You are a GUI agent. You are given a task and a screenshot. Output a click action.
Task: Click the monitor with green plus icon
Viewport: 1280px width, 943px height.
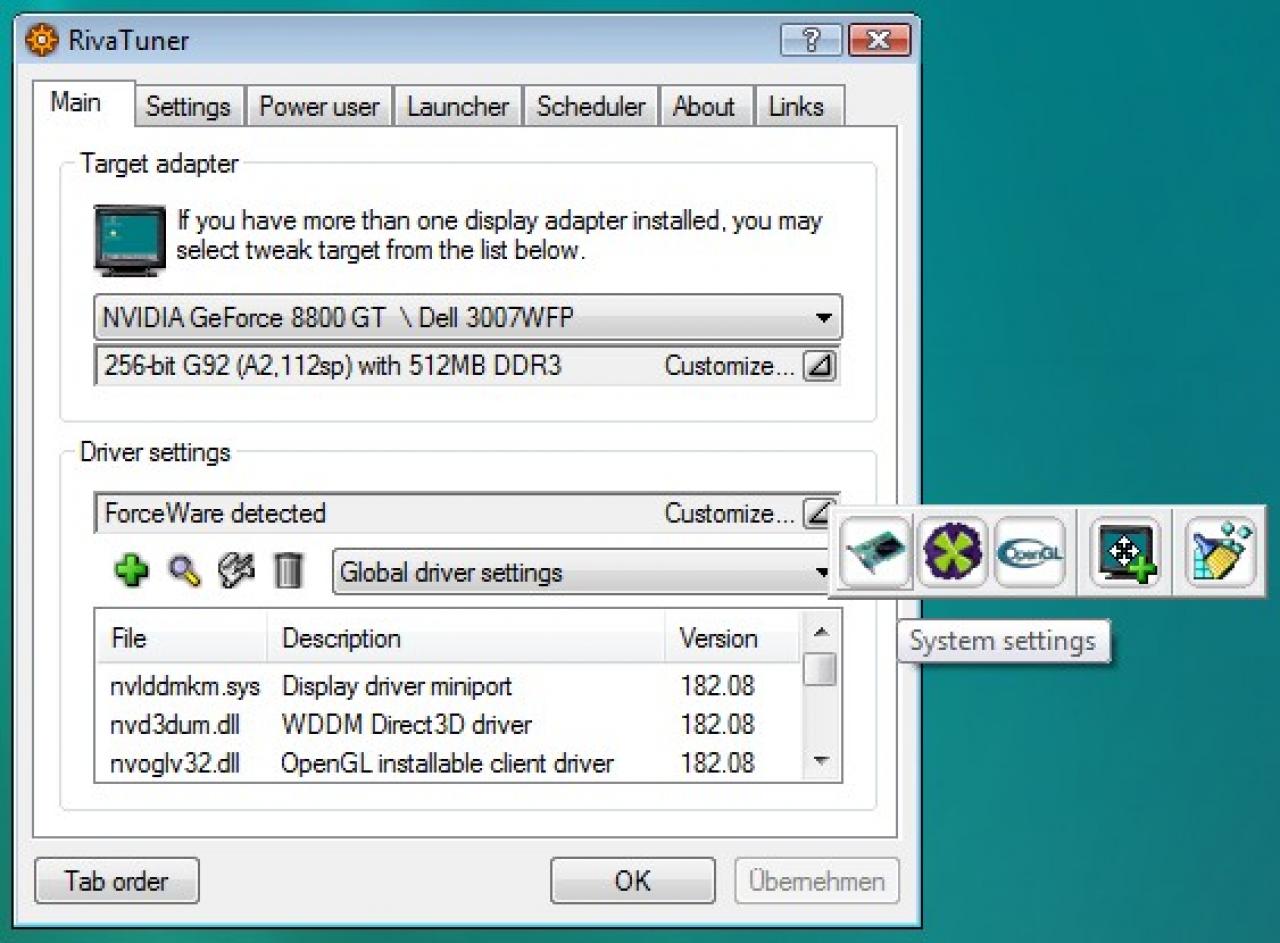pos(1125,552)
